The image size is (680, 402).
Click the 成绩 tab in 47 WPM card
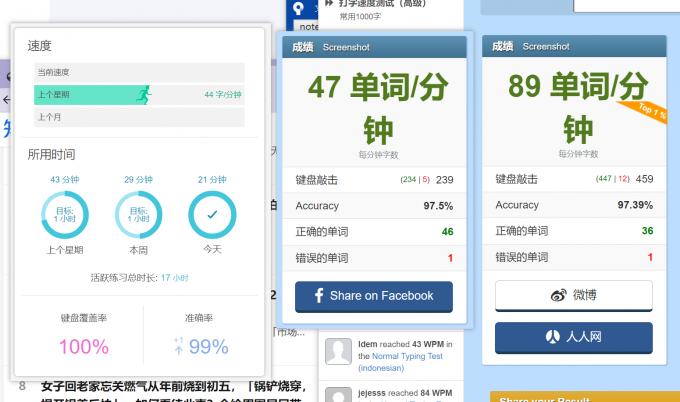303,47
